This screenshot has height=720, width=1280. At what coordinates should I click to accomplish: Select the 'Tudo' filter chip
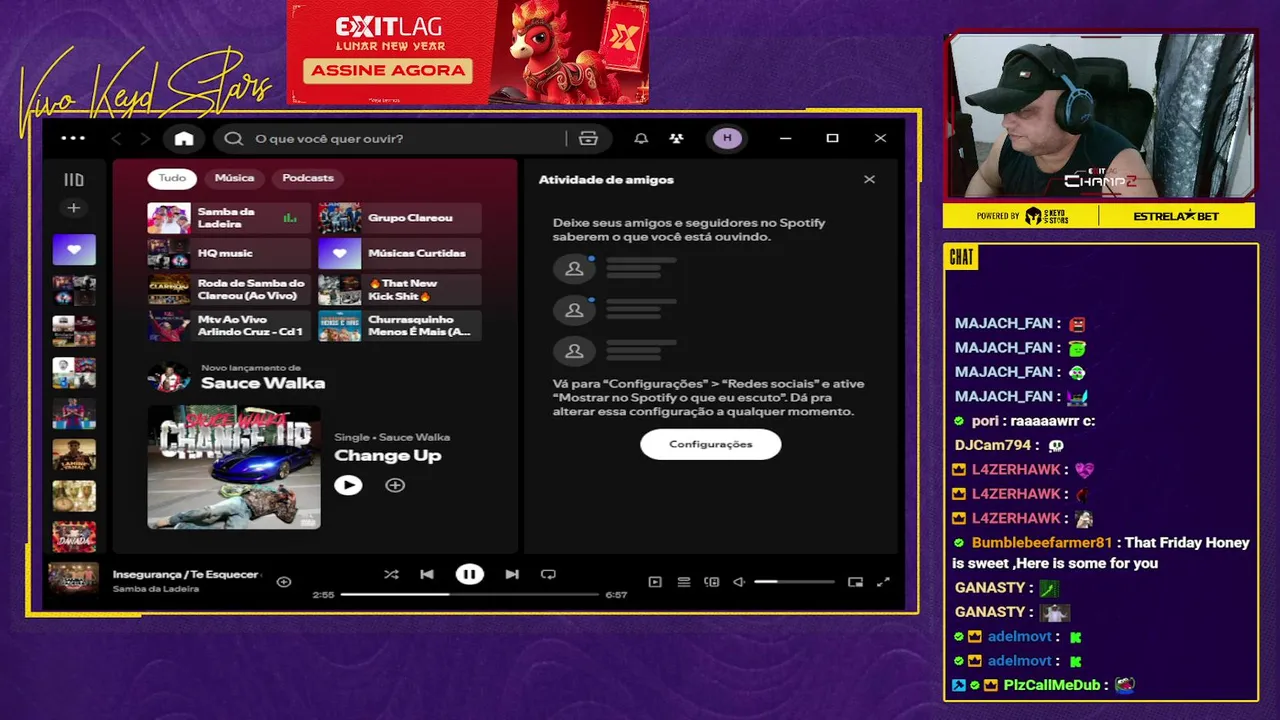tap(172, 178)
